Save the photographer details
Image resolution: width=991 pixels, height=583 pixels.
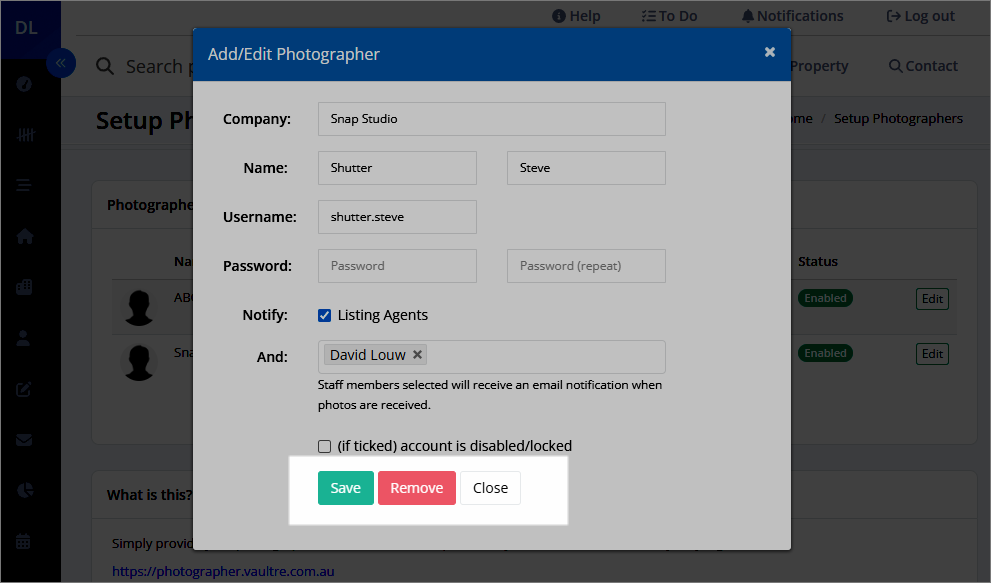pyautogui.click(x=345, y=488)
